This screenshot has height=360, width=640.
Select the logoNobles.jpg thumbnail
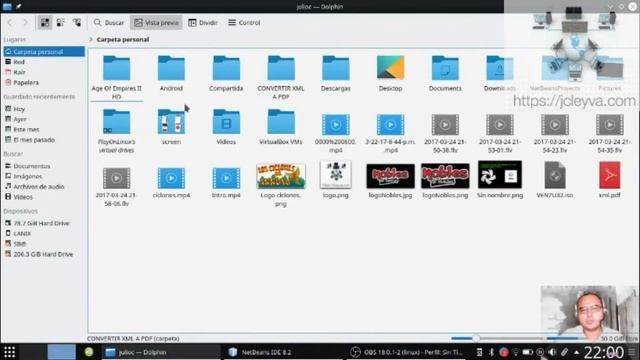(x=390, y=176)
